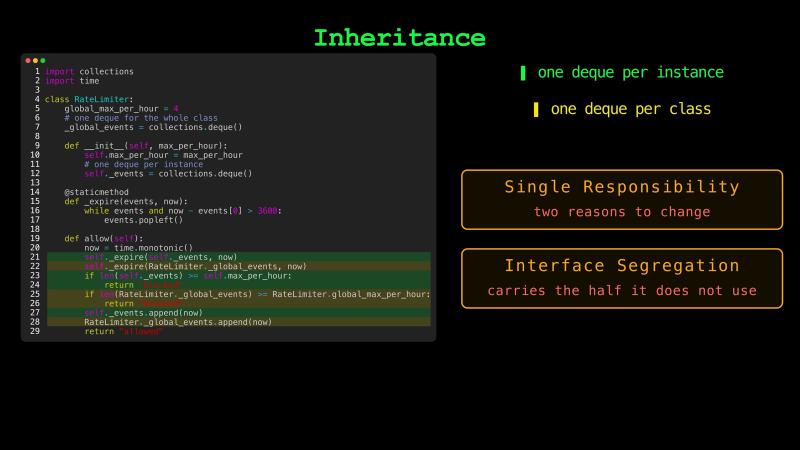The height and width of the screenshot is (450, 800).
Task: Click the green marker beside "one deque per instance"
Action: [523, 73]
